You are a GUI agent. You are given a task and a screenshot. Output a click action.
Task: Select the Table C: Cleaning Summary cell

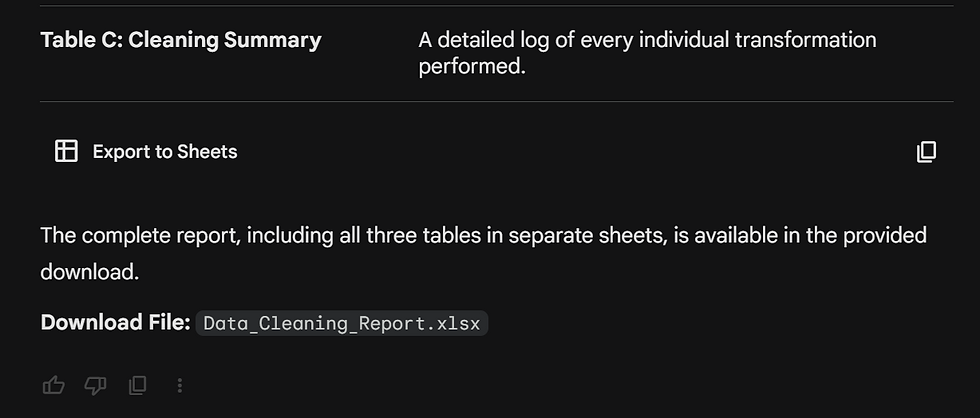pyautogui.click(x=181, y=41)
